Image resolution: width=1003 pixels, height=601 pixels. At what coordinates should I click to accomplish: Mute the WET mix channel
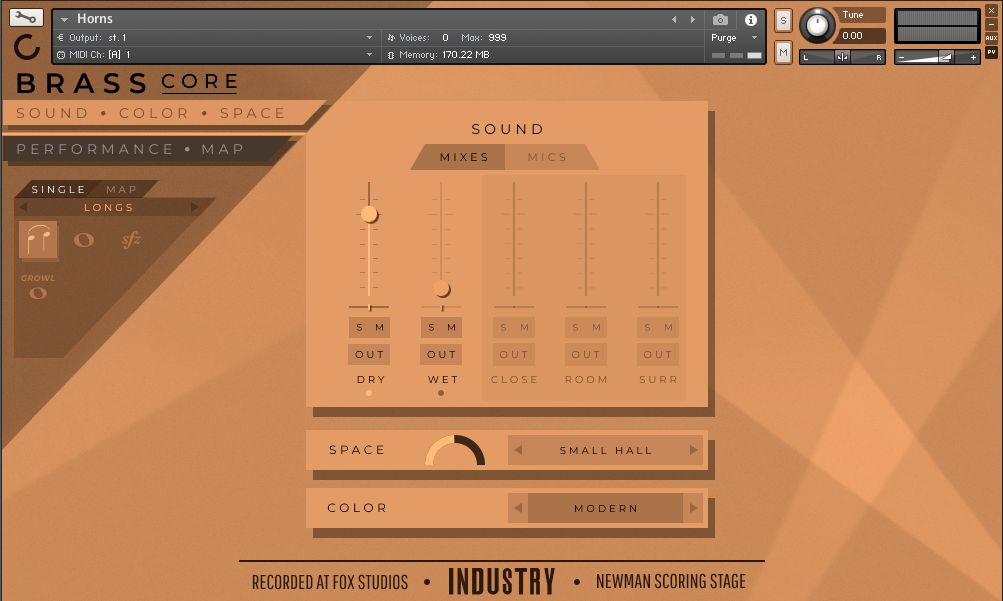(452, 327)
